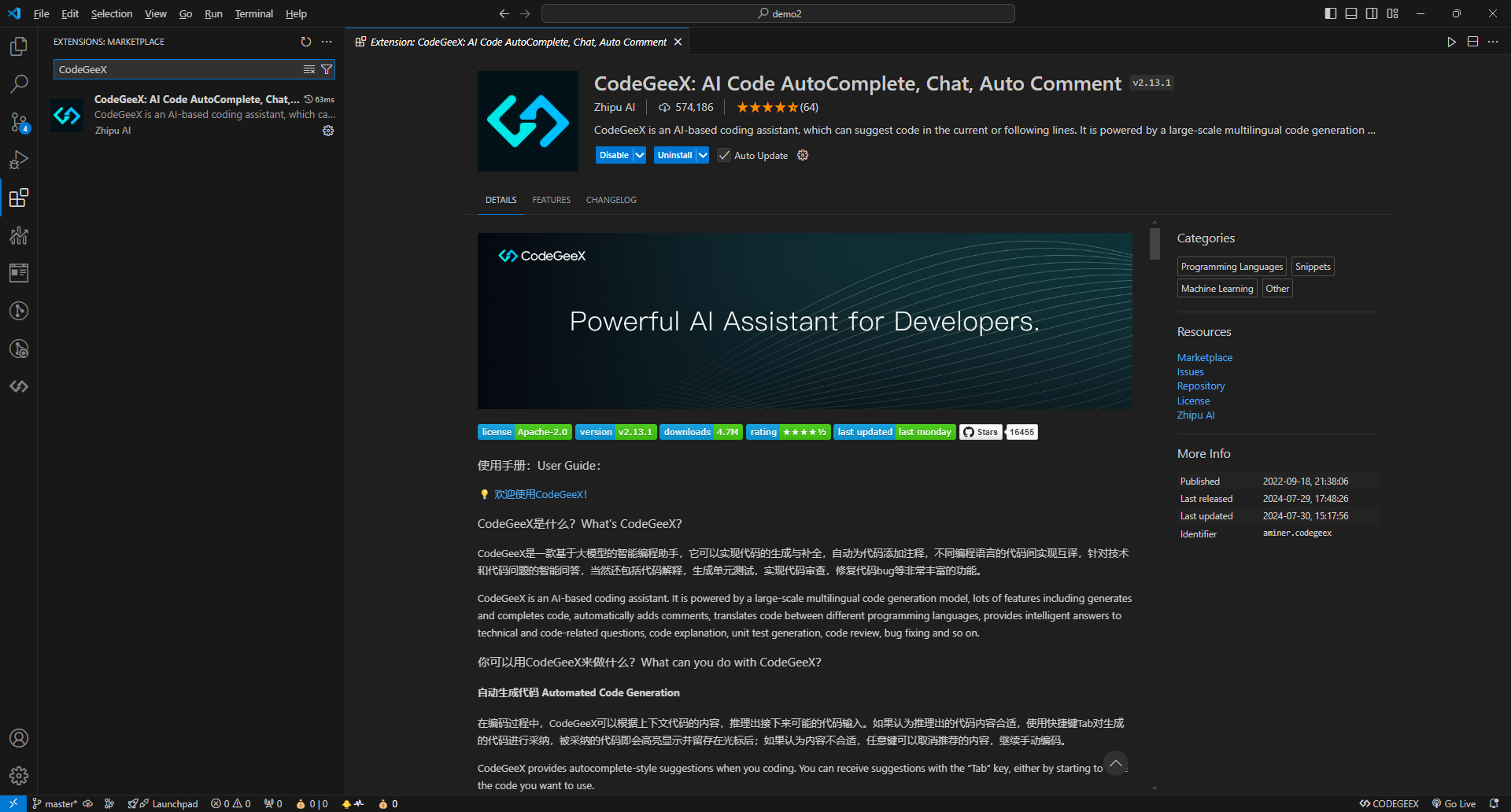1511x812 pixels.
Task: Open Customize Layout icon in title bar
Action: tap(1392, 13)
